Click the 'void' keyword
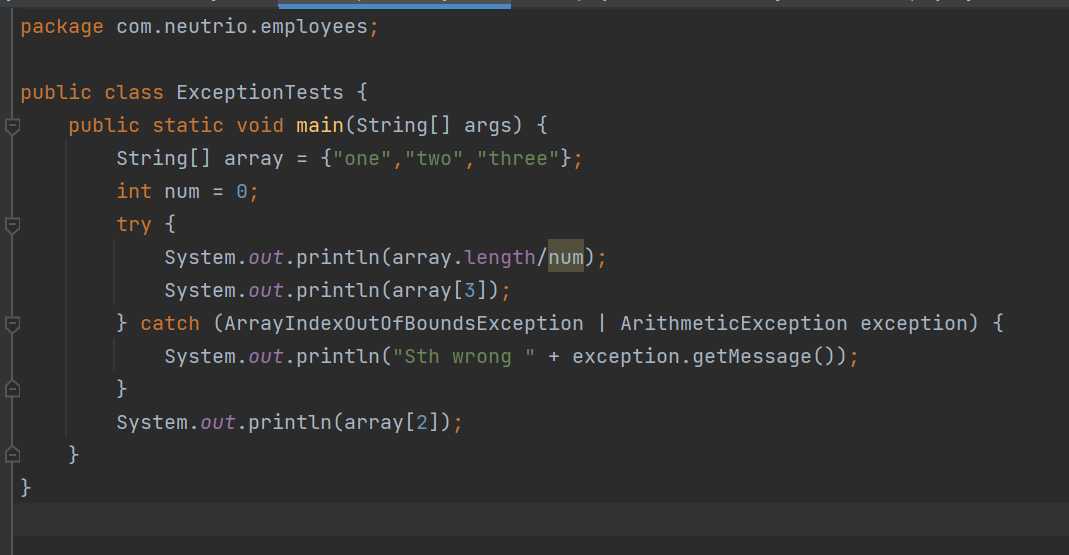The width and height of the screenshot is (1069, 555). click(260, 125)
